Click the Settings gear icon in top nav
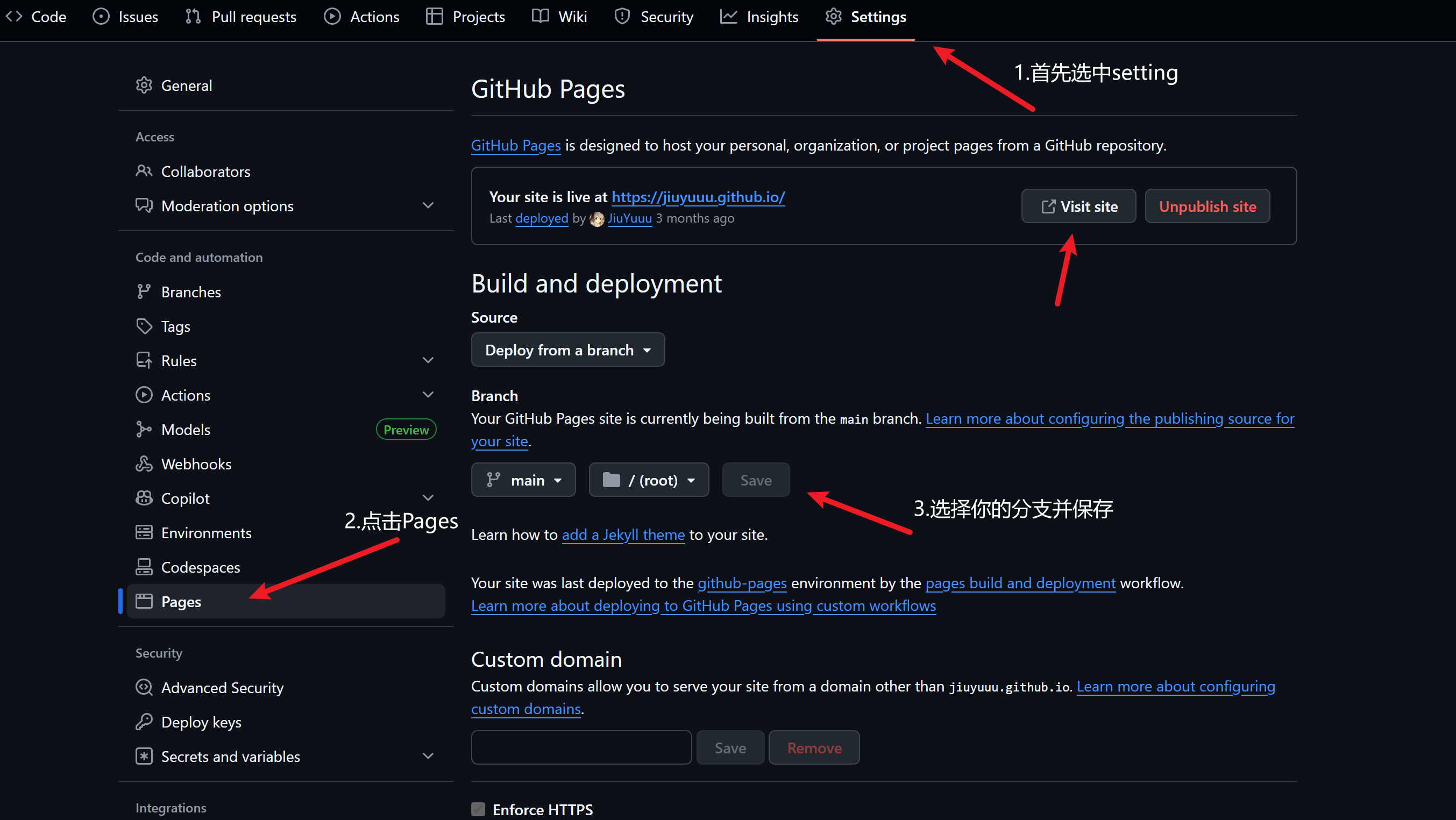Screen dimensions: 1456x820 [x=833, y=16]
